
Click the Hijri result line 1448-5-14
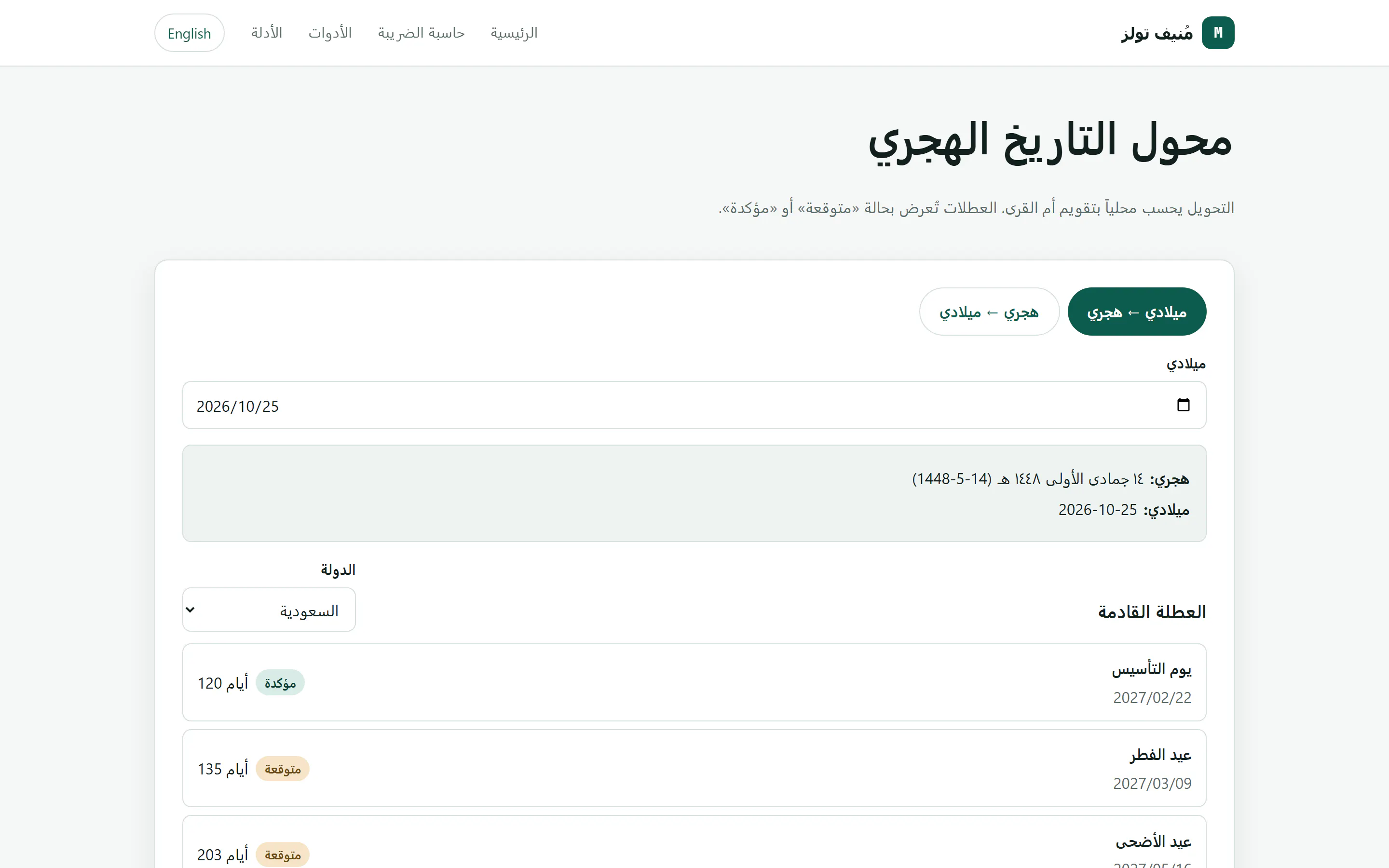tap(1050, 479)
